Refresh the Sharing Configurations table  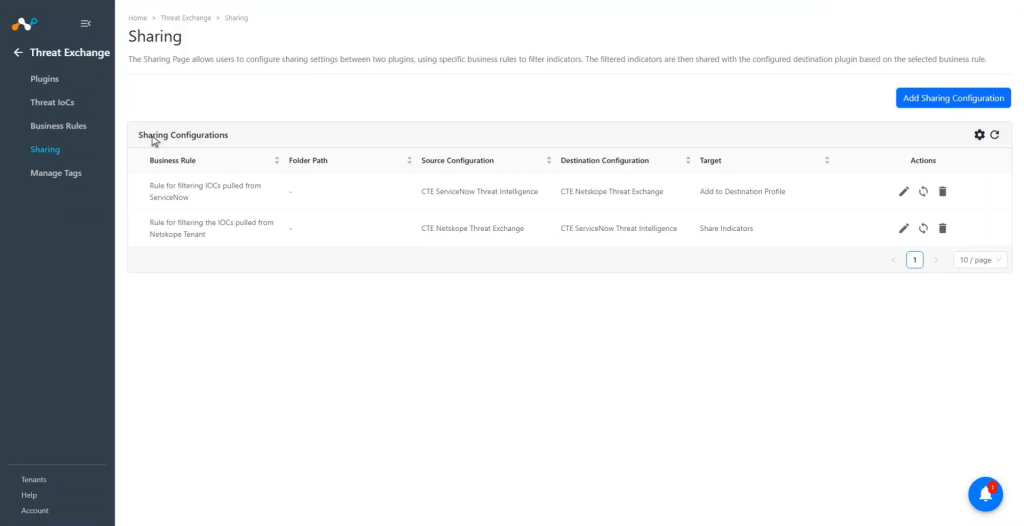pyautogui.click(x=995, y=135)
